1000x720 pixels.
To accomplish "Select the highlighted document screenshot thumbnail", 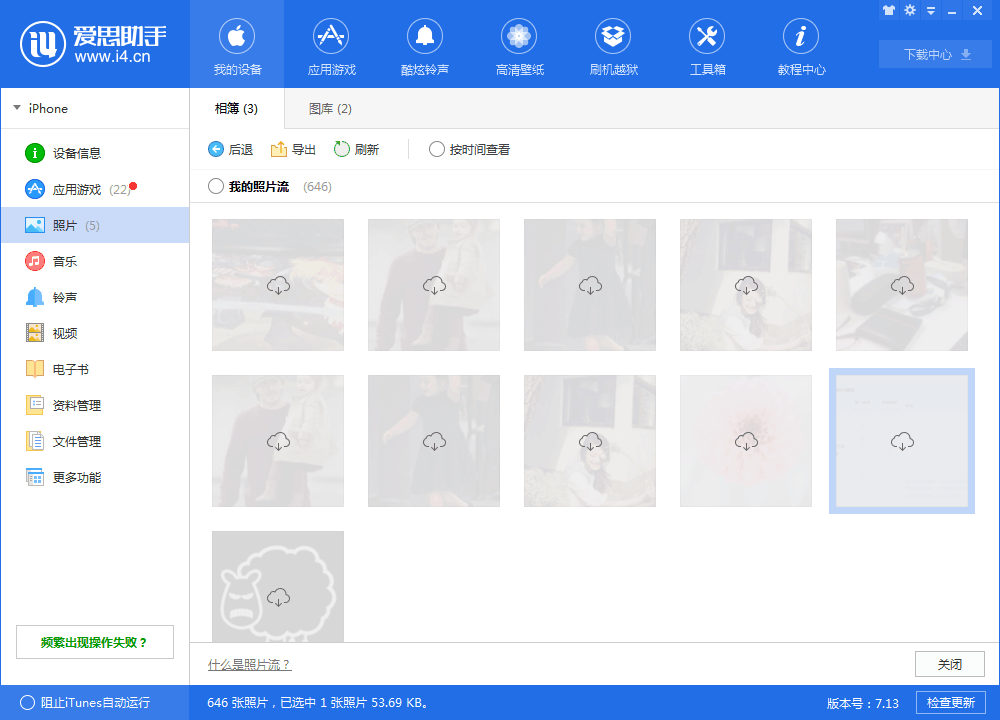I will 902,441.
